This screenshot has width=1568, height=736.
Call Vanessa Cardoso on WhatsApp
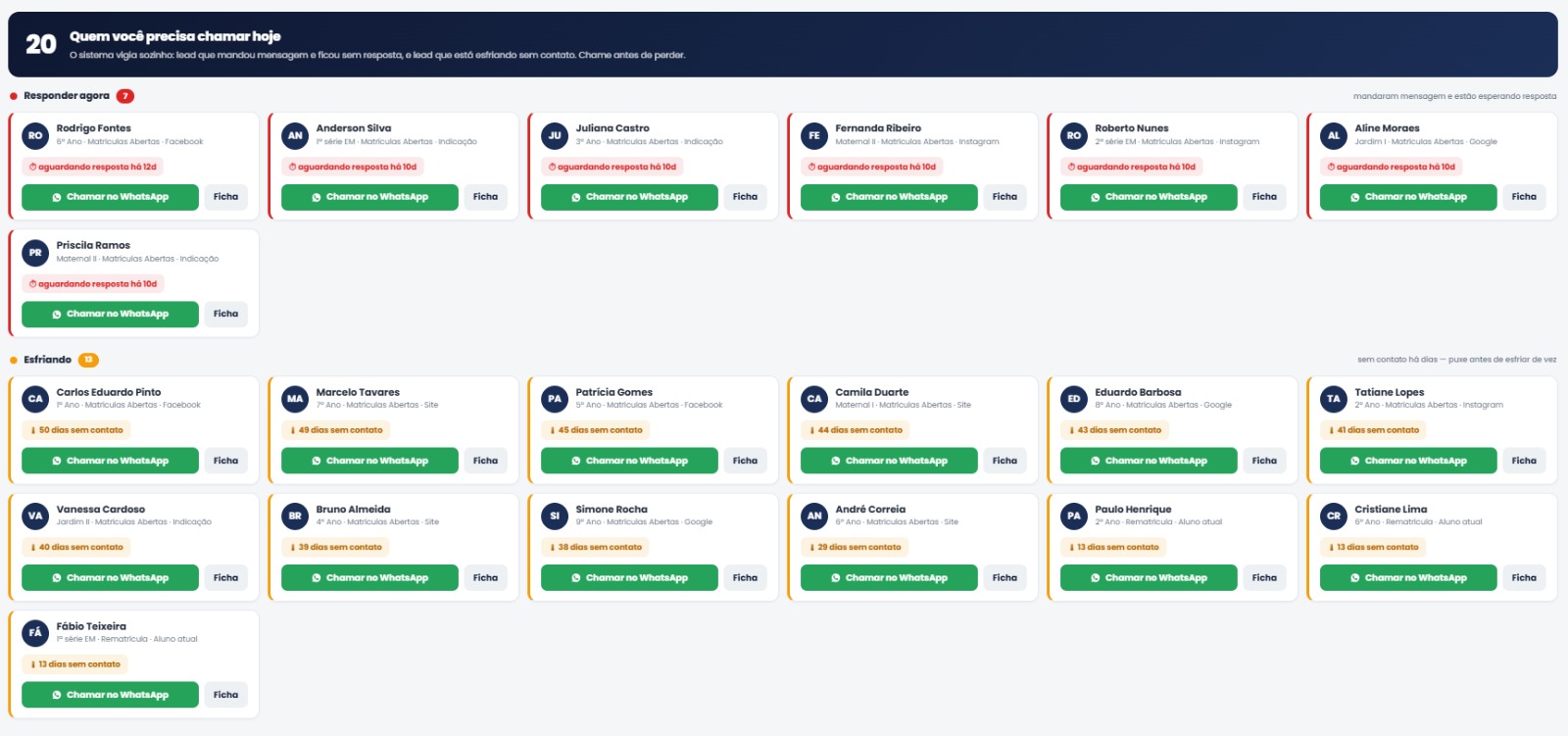coord(110,577)
